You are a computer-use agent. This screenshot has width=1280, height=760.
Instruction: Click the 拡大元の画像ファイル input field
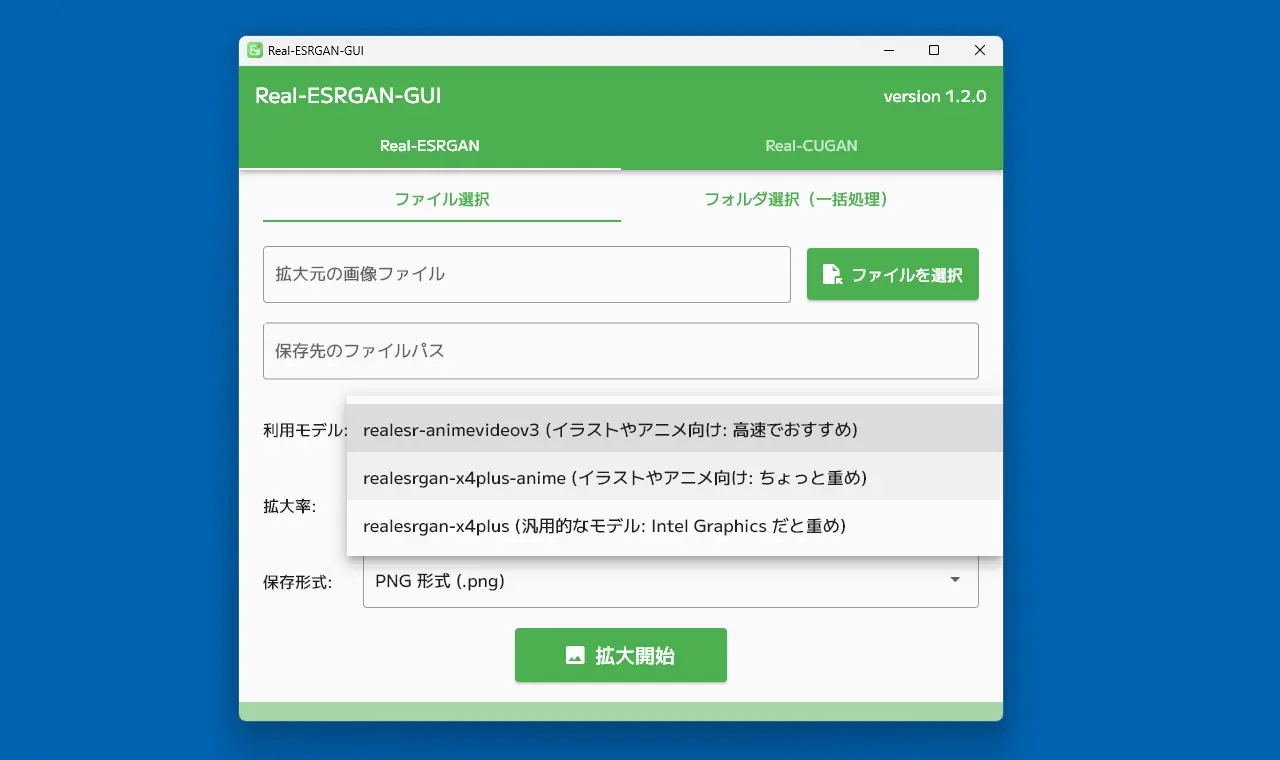click(527, 274)
